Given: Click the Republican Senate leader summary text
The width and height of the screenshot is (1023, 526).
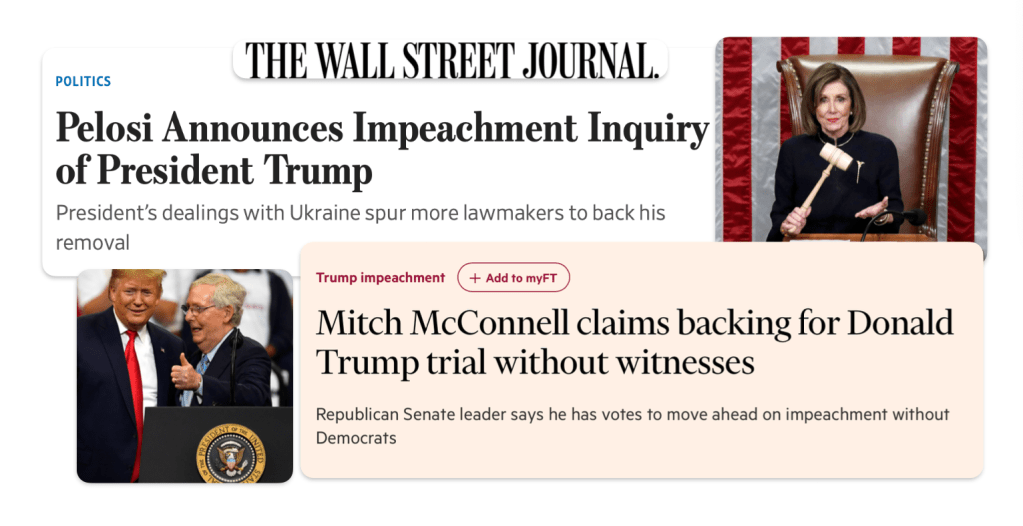Looking at the screenshot, I should (632, 425).
